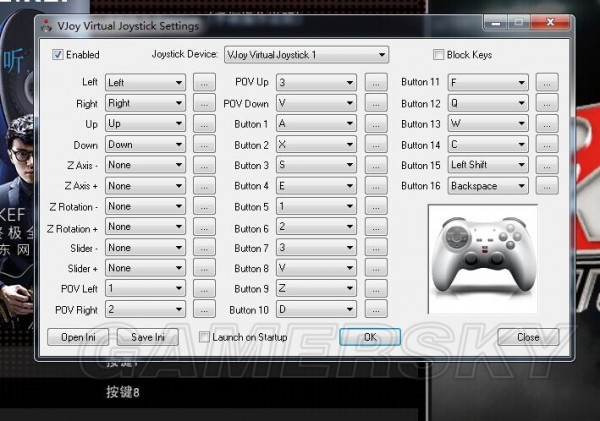
Task: Open the Button 9 key dropdown
Action: coord(316,288)
